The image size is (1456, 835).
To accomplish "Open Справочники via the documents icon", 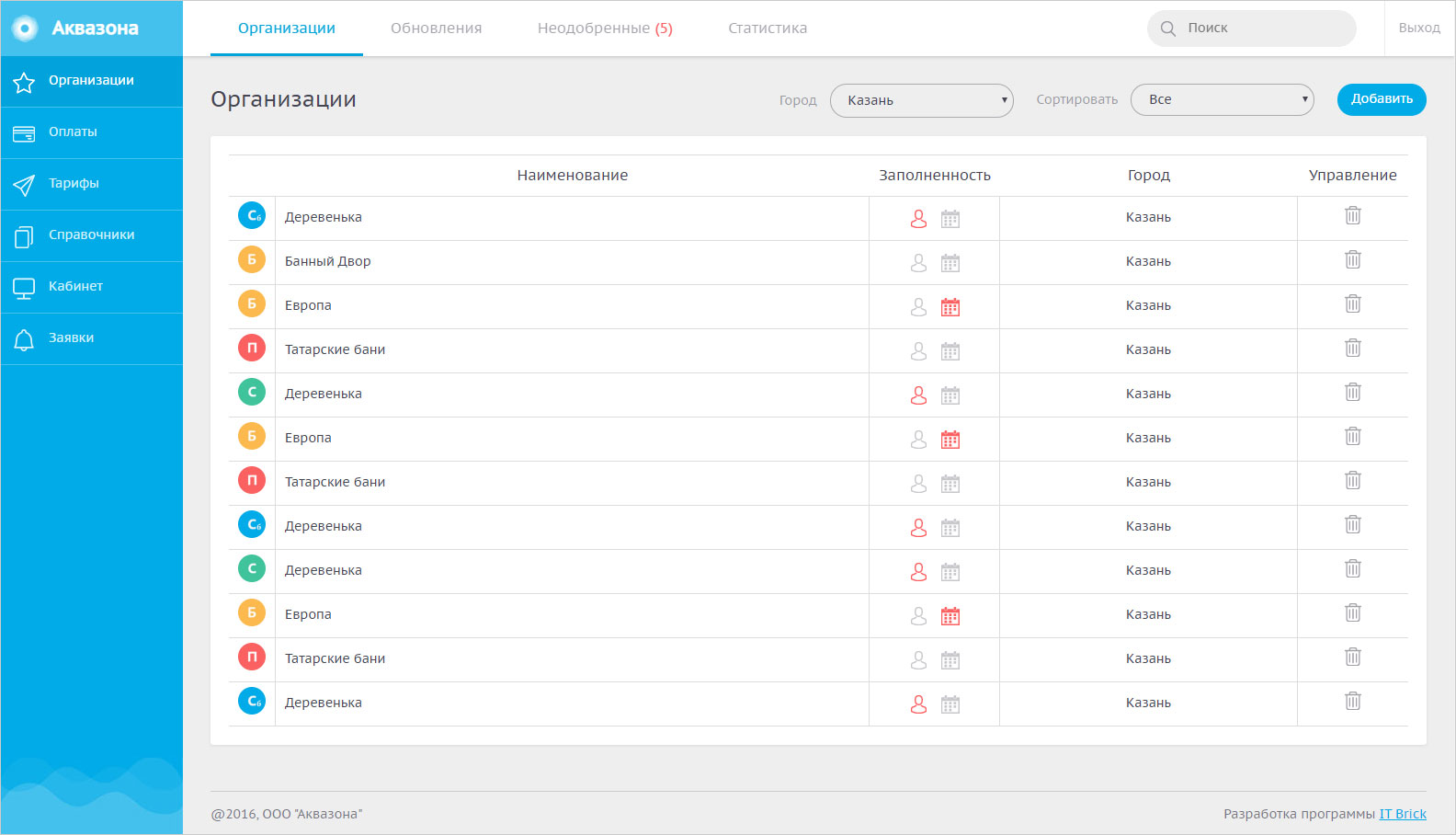I will 24,237.
